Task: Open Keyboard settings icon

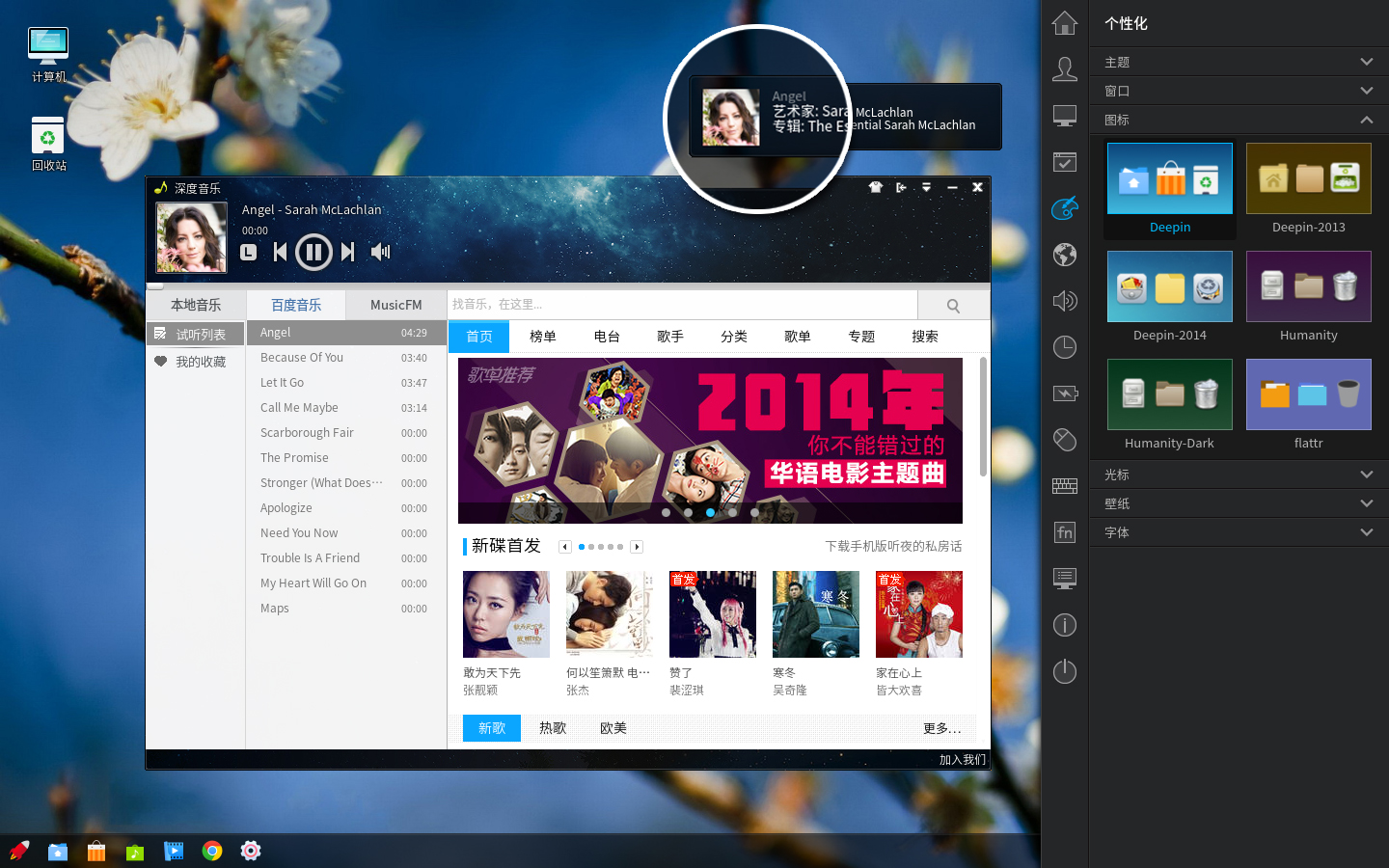Action: (x=1065, y=486)
